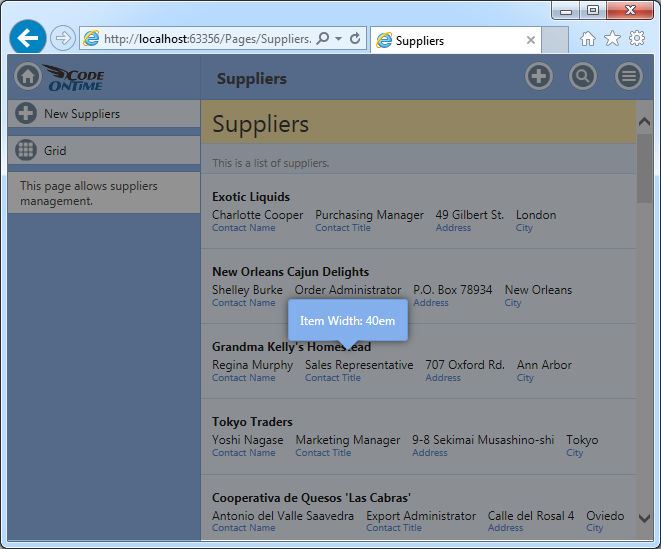The width and height of the screenshot is (661, 549).
Task: Click the scrollbar down arrow
Action: (x=644, y=518)
